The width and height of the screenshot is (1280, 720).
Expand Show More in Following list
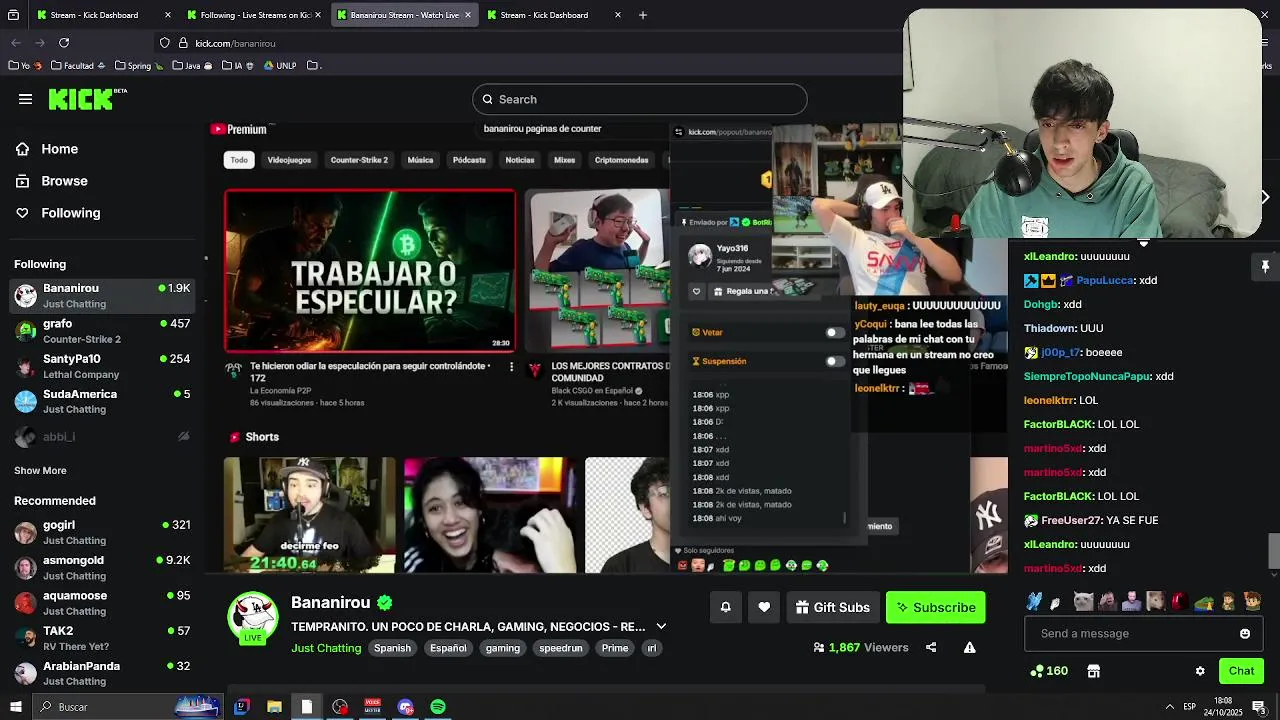40,470
